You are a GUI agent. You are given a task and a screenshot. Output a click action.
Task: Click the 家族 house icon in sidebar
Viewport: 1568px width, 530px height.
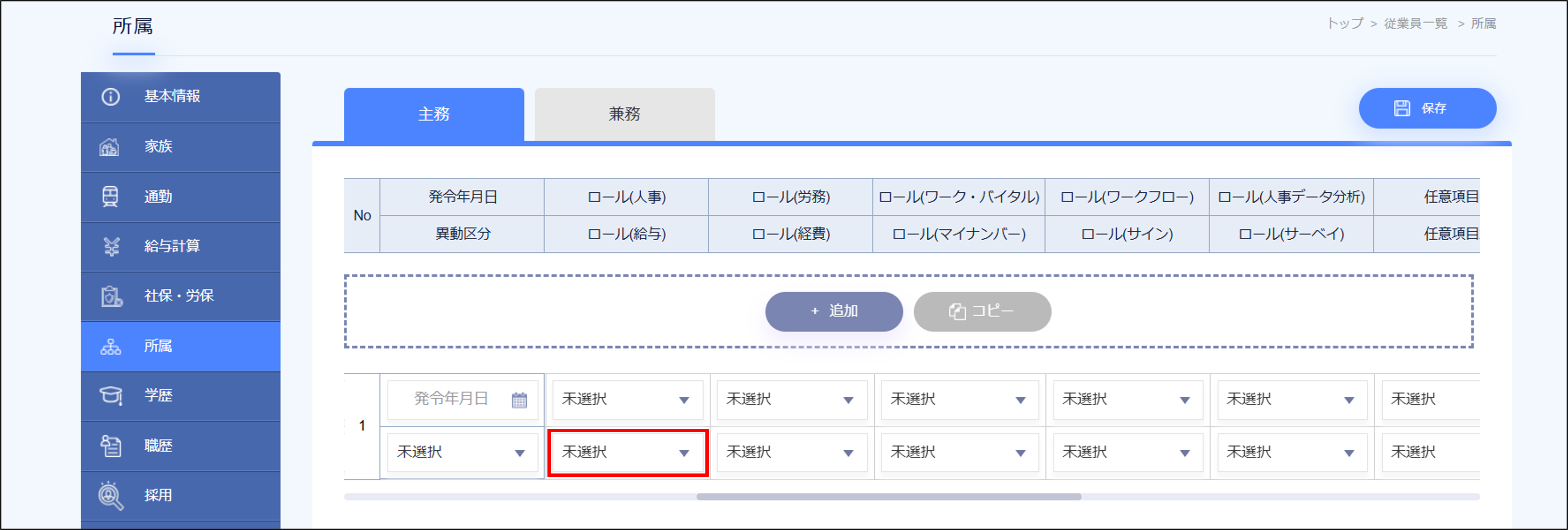110,147
